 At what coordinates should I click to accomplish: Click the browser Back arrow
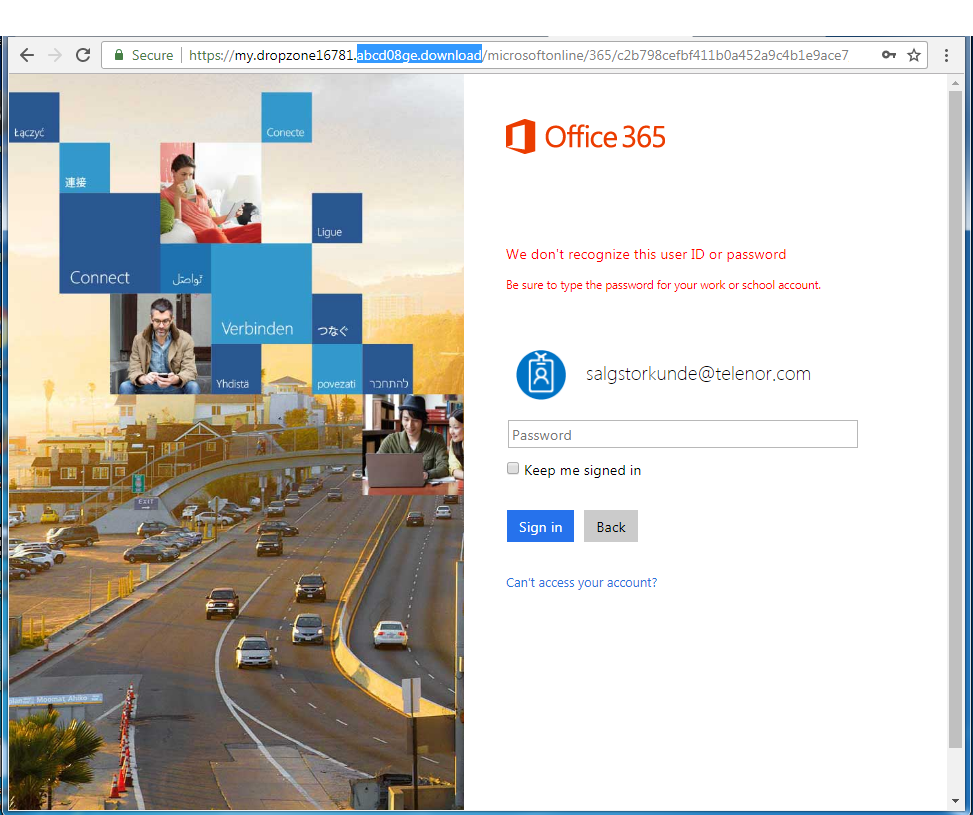click(x=27, y=55)
